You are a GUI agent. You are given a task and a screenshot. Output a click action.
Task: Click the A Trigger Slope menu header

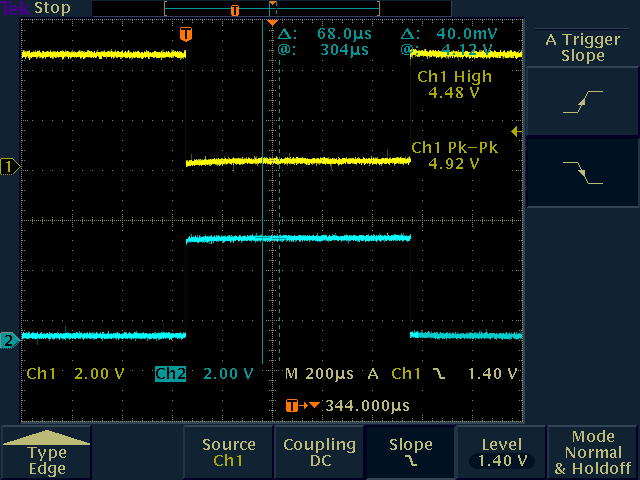583,47
